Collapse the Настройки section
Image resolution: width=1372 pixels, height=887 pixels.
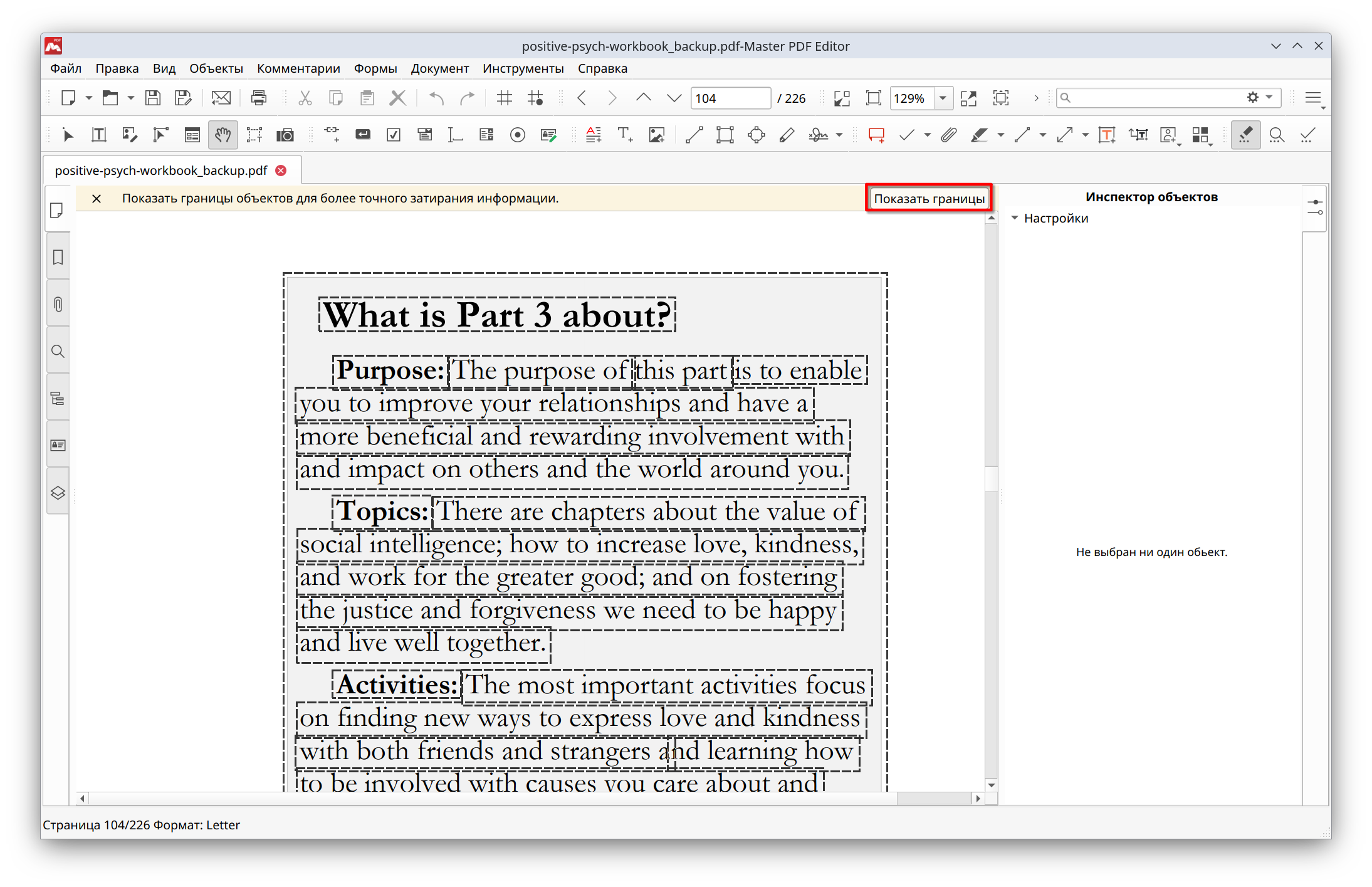[1015, 218]
